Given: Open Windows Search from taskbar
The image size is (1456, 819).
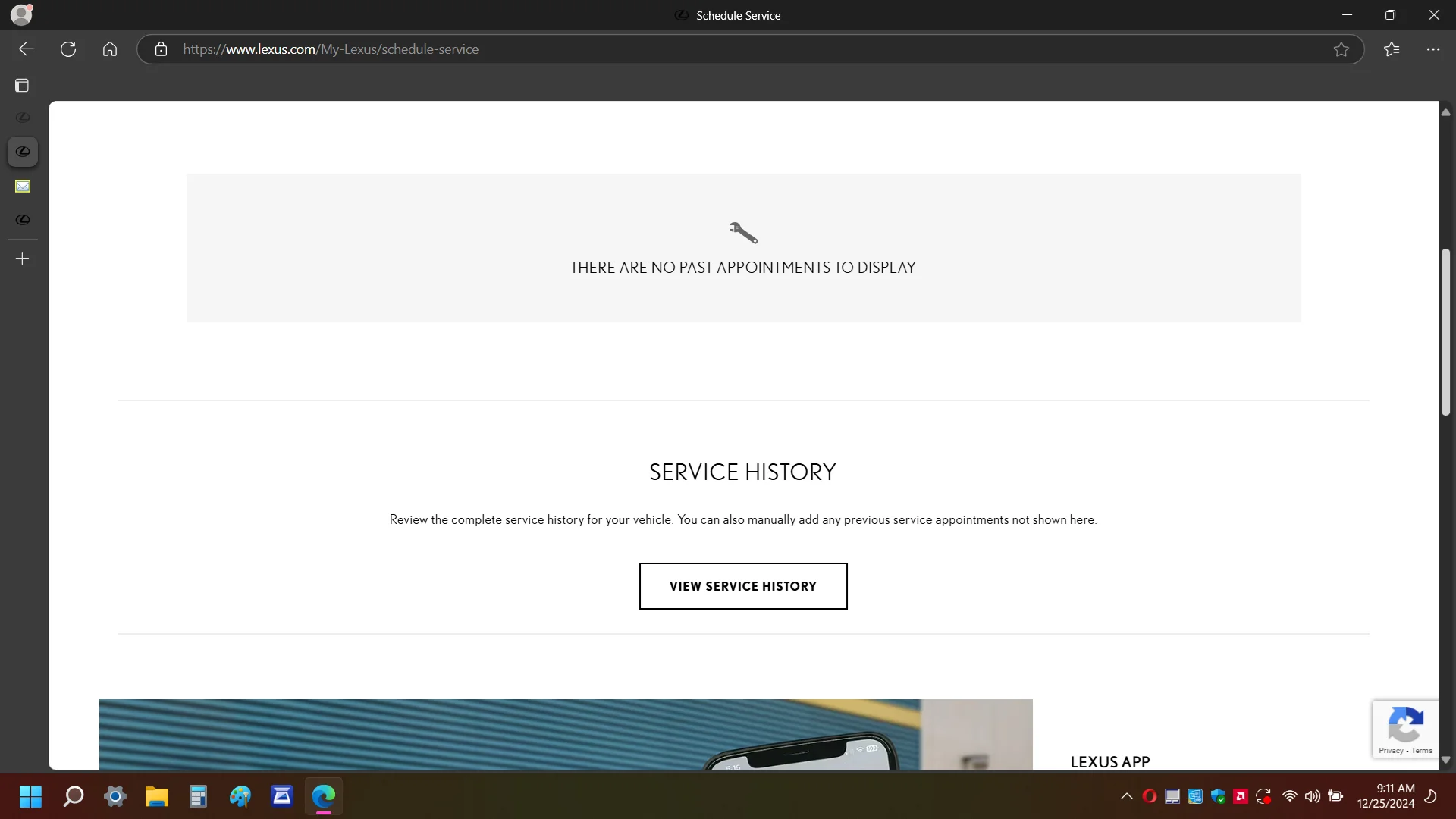Looking at the screenshot, I should [74, 796].
